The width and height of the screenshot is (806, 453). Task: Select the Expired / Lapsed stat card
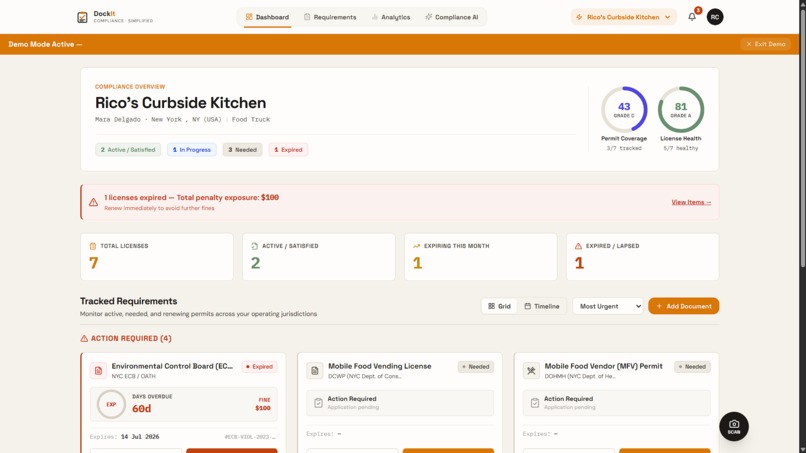coord(643,257)
